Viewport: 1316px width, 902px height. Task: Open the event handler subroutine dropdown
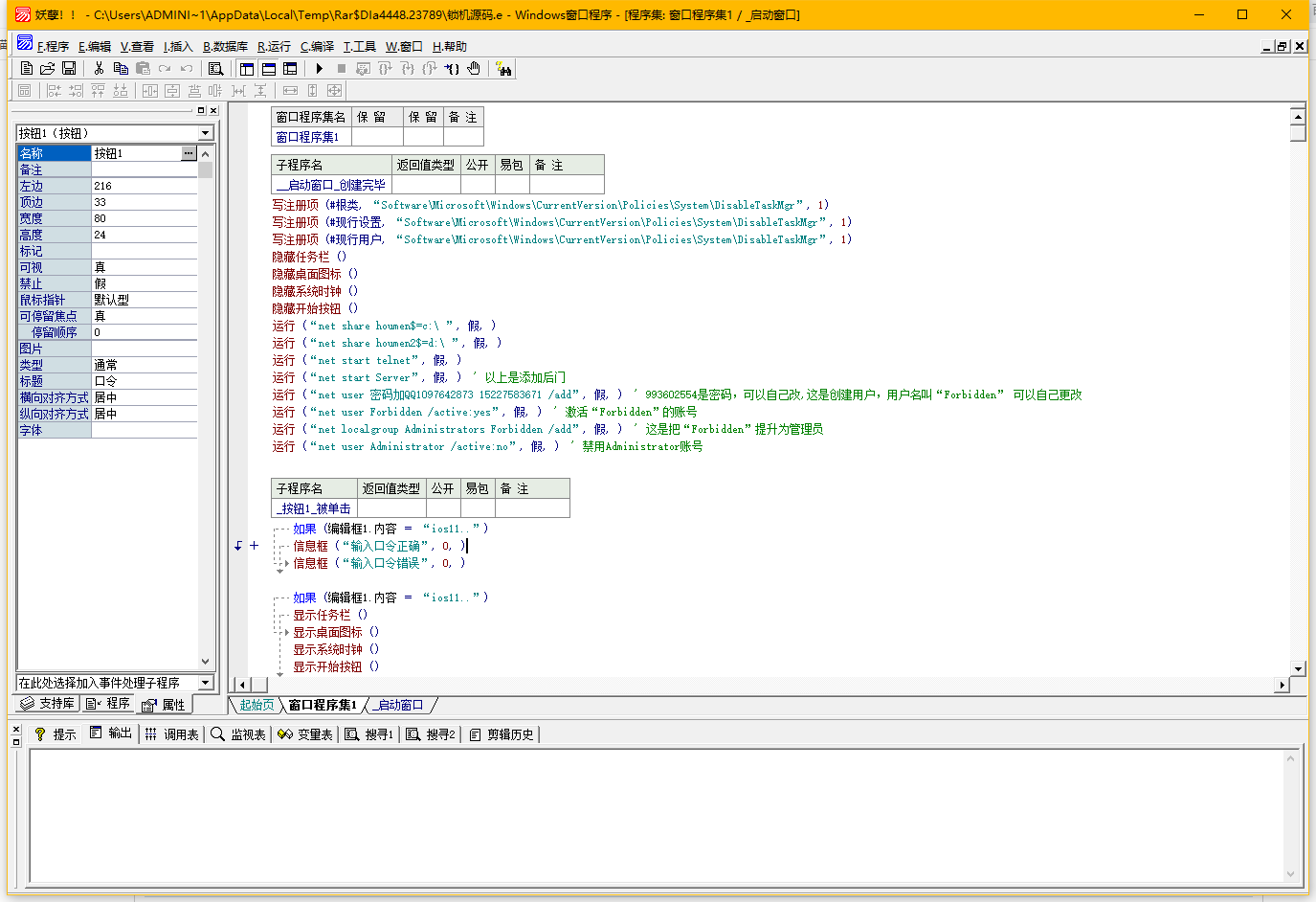point(206,683)
